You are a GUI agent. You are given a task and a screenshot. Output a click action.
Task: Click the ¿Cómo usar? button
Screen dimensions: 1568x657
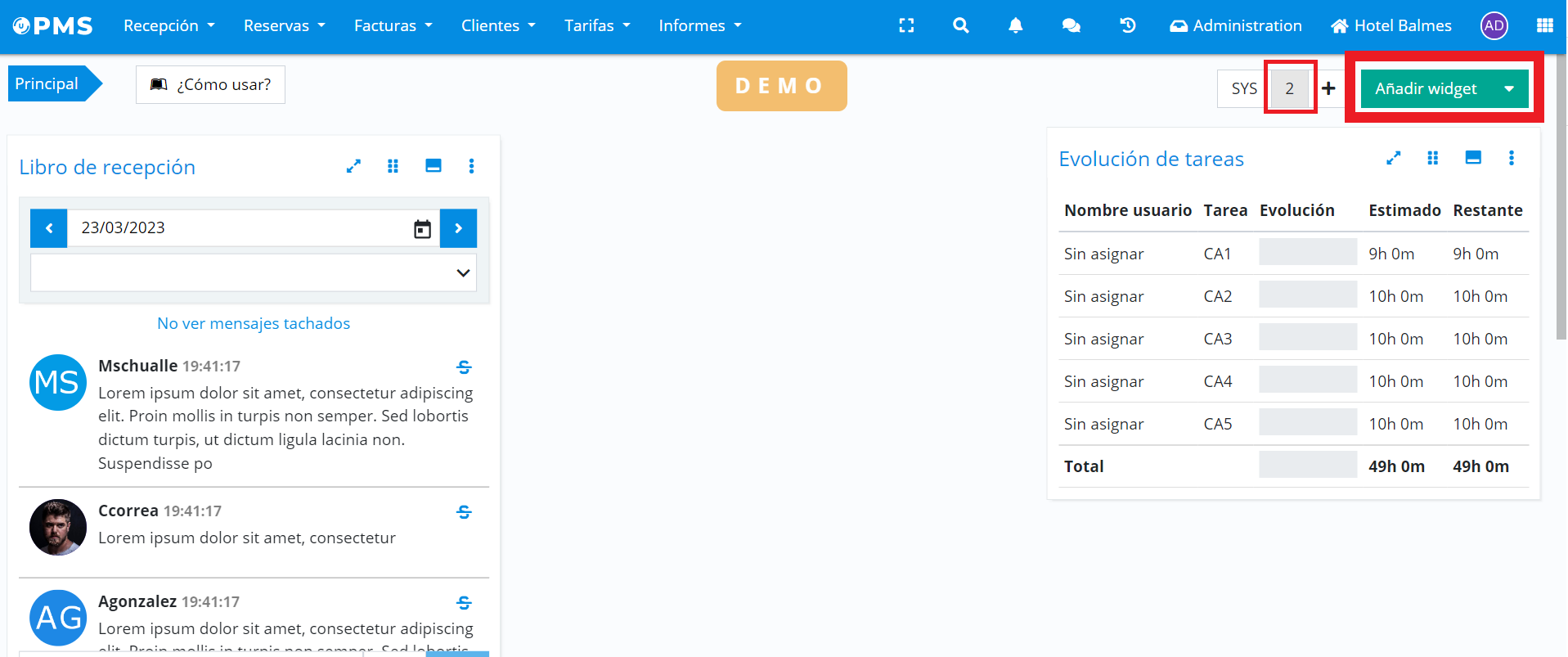210,84
